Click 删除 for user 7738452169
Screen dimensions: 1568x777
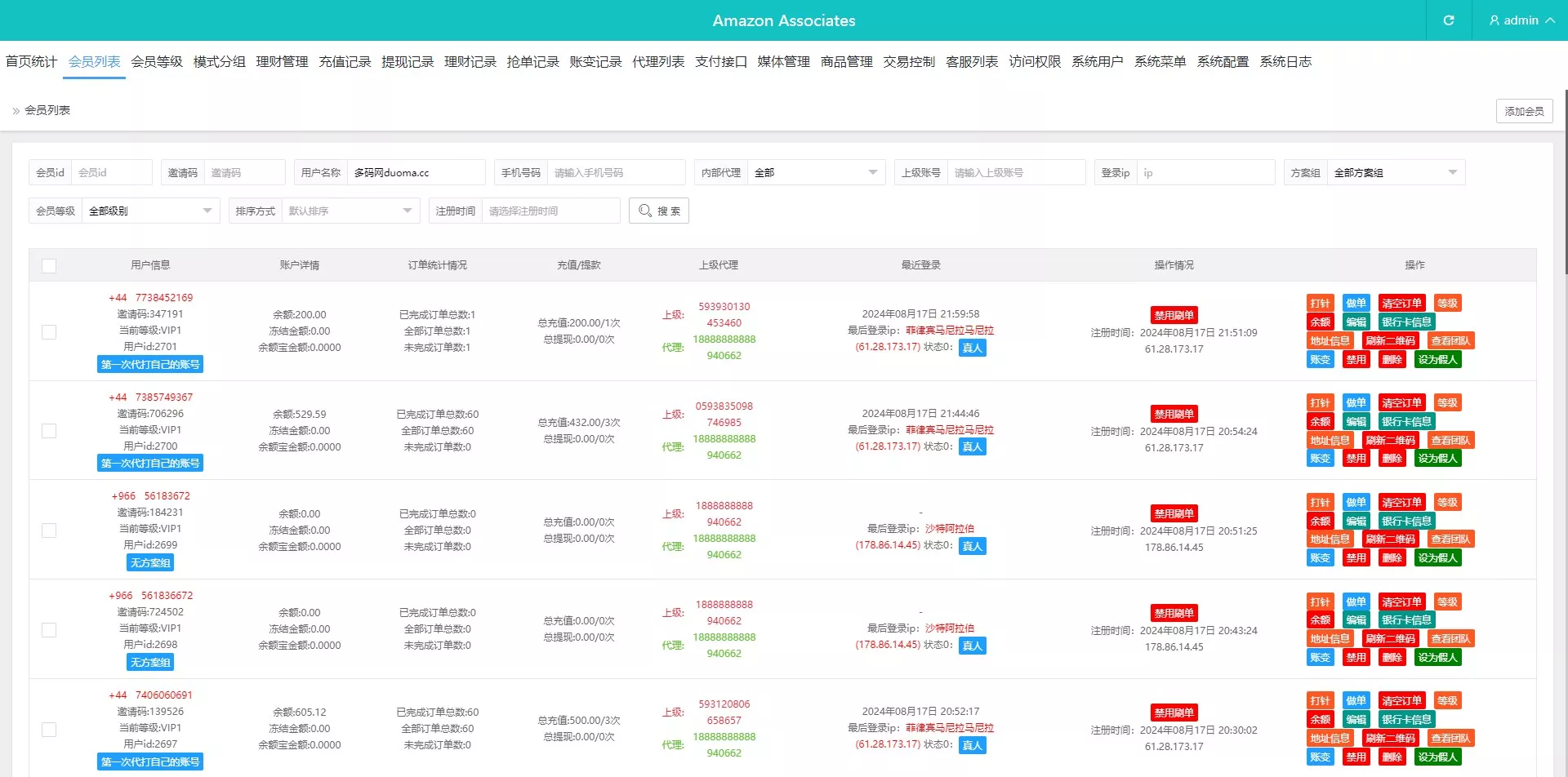pos(1392,359)
